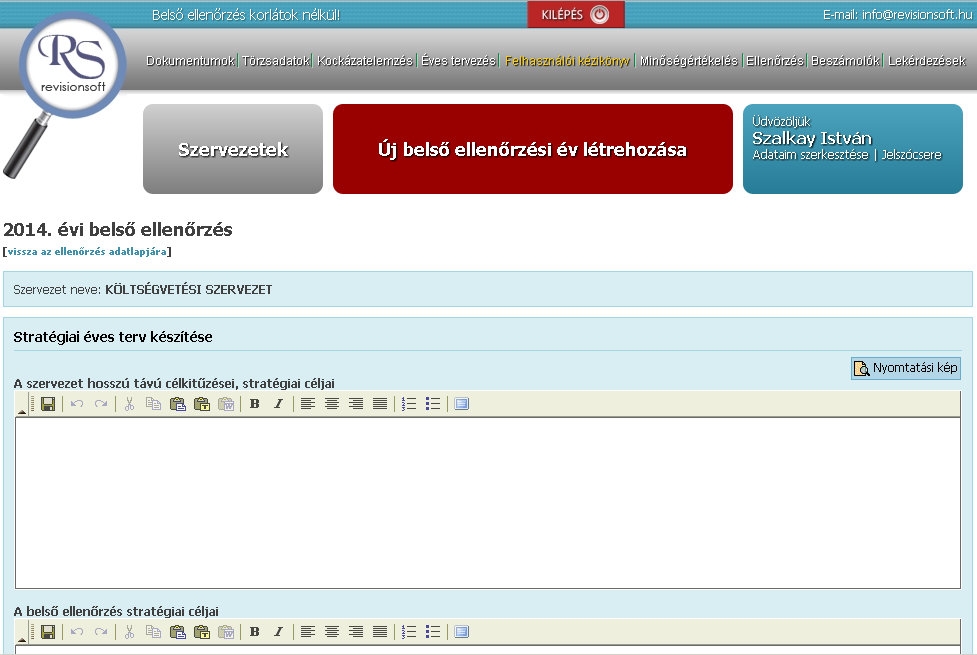
Task: Toggle bold in belső ellenőrzés stratégiai céljai editor
Action: coord(255,632)
